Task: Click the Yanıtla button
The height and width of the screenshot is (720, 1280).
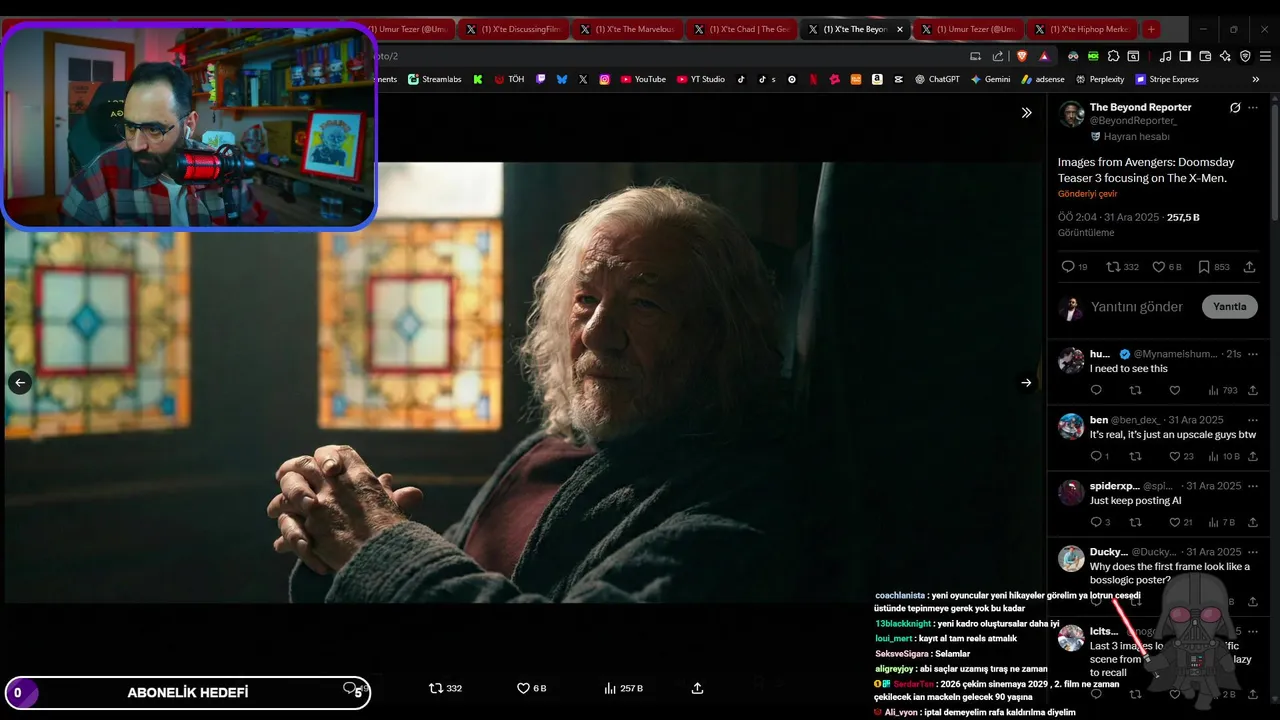Action: (x=1229, y=307)
